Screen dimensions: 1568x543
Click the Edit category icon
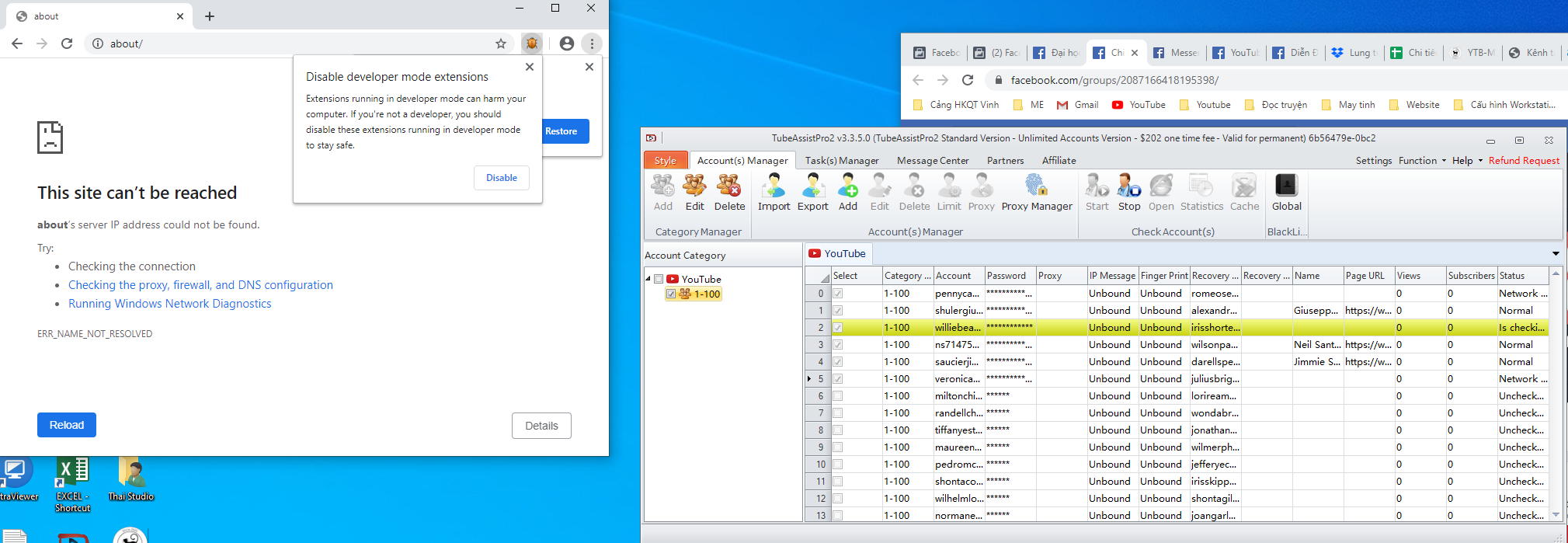(x=694, y=192)
